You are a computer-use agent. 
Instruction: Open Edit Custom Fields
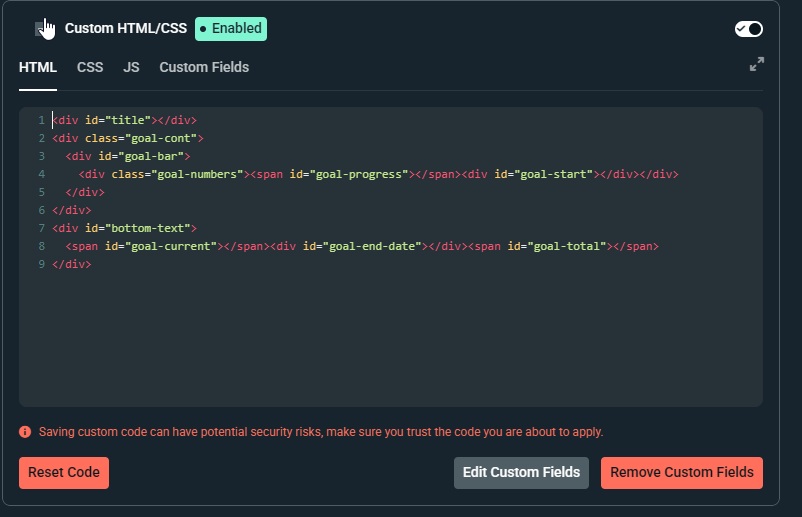(521, 473)
